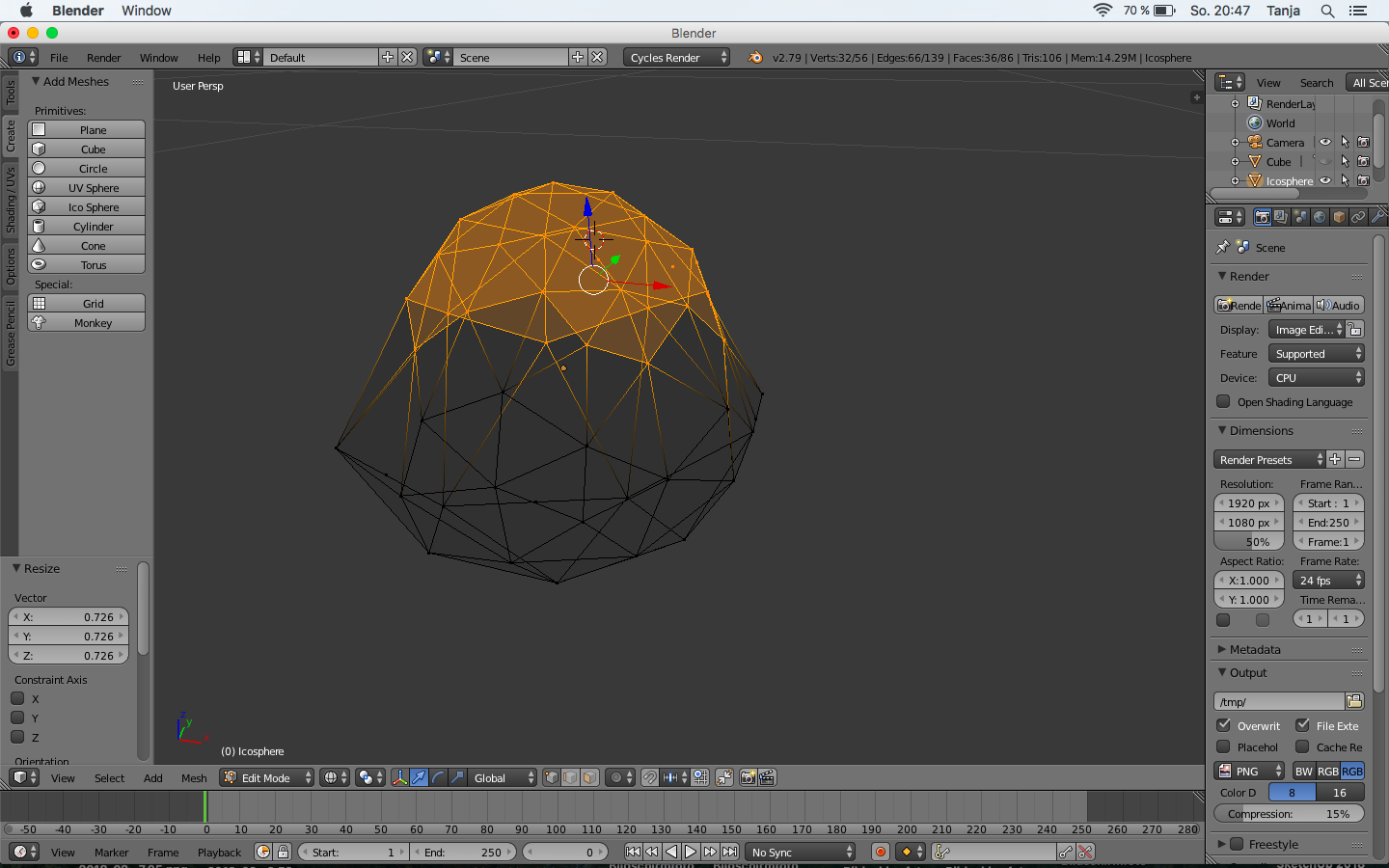Viewport: 1389px width, 868px height.
Task: Click the use preview range clock icon
Action: click(263, 852)
